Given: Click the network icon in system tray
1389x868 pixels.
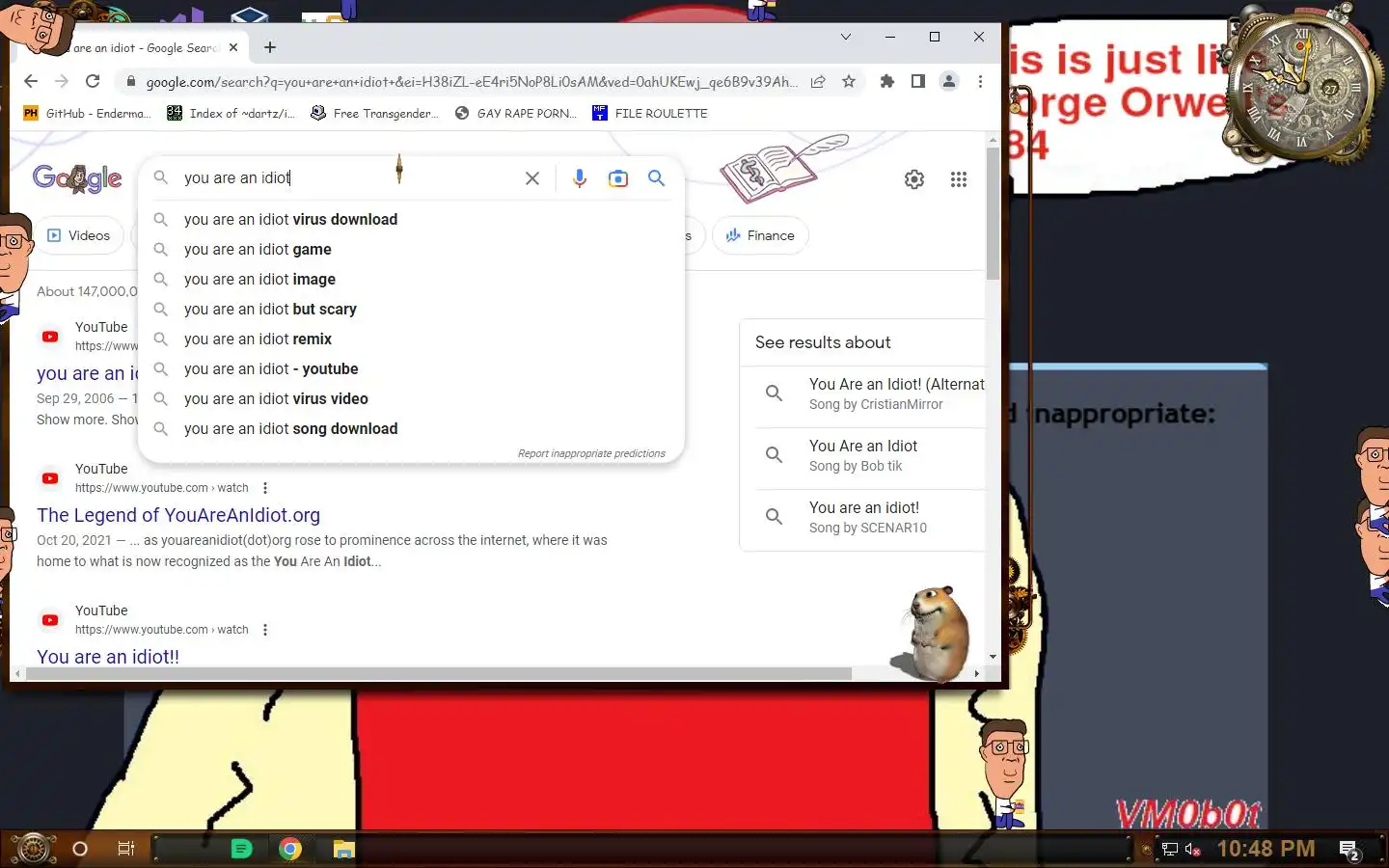Looking at the screenshot, I should (1170, 850).
